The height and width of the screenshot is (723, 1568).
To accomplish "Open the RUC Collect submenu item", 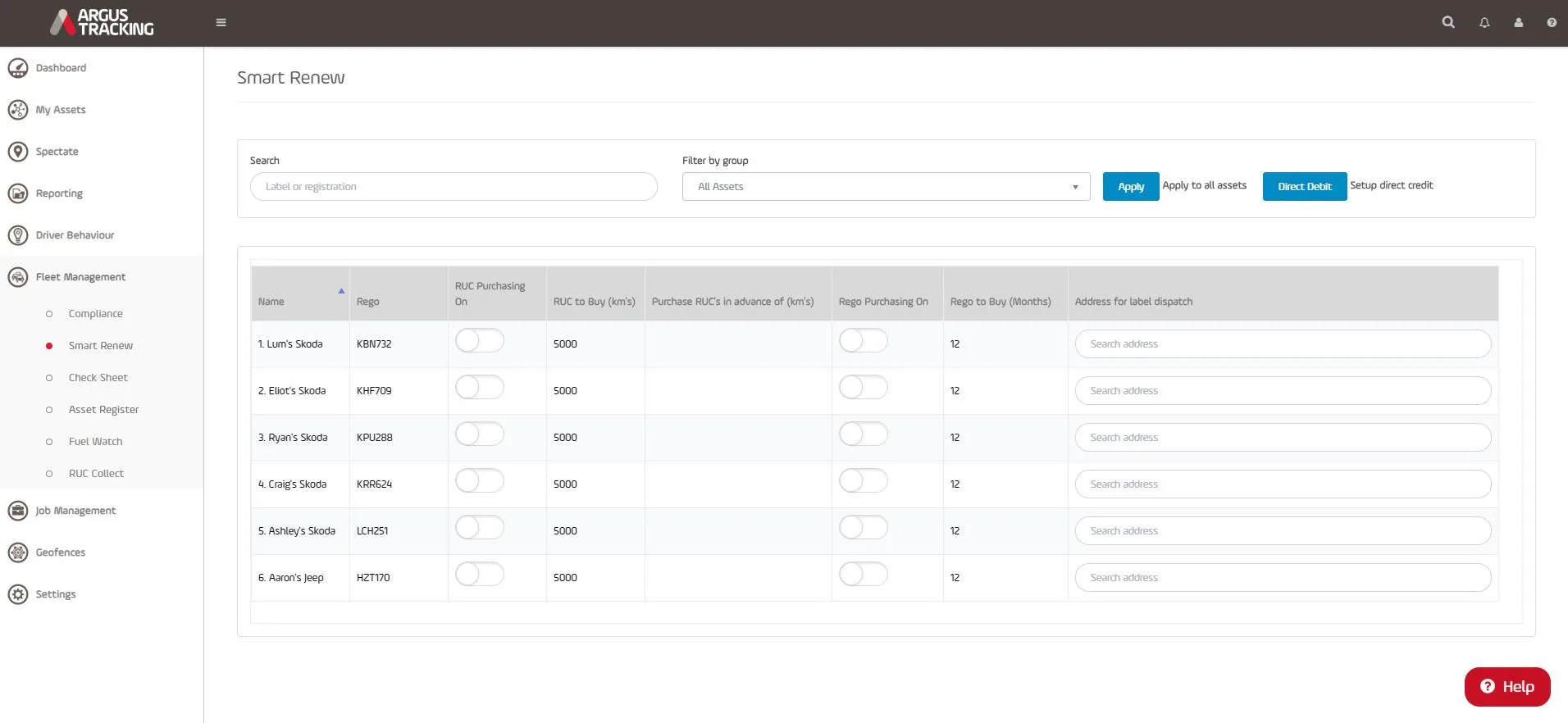I will [96, 474].
